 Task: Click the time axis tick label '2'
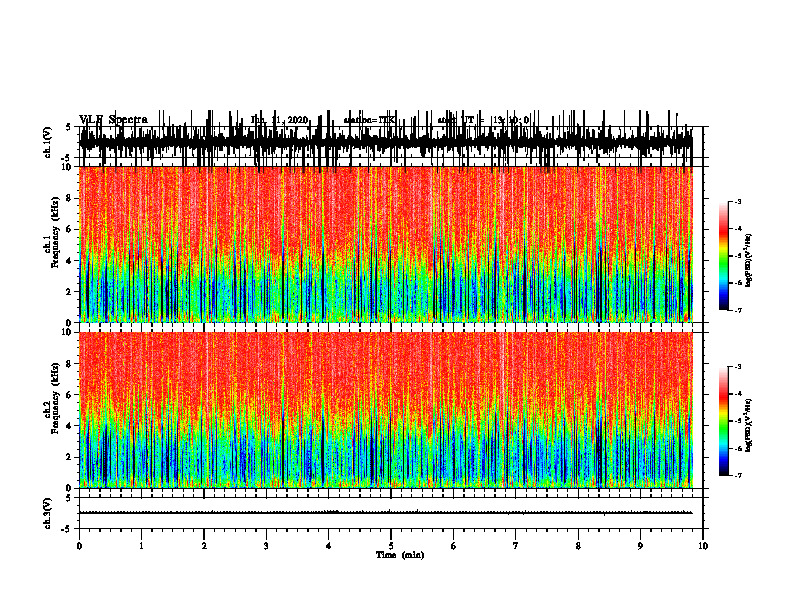[204, 546]
